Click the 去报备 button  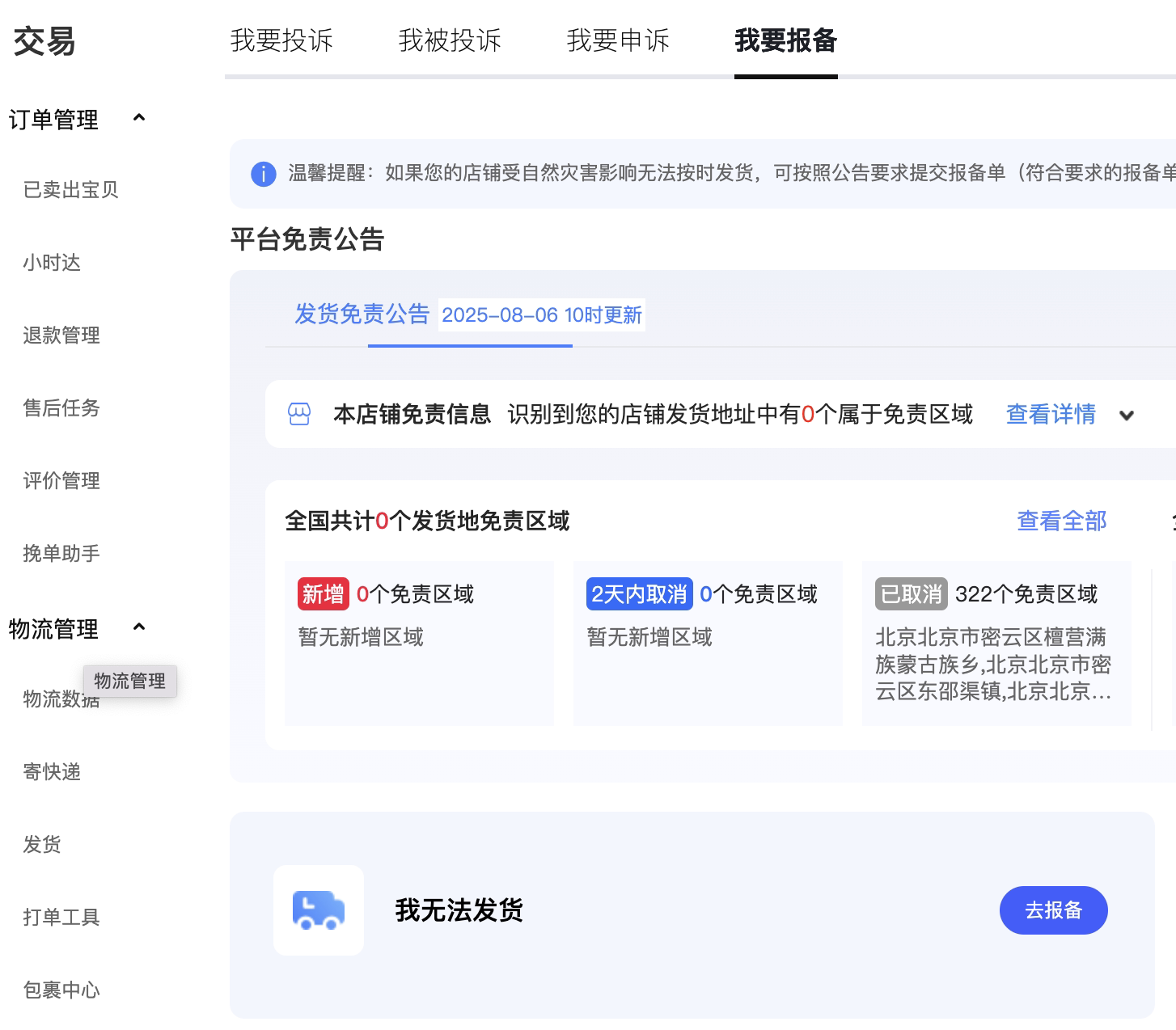click(x=1053, y=910)
